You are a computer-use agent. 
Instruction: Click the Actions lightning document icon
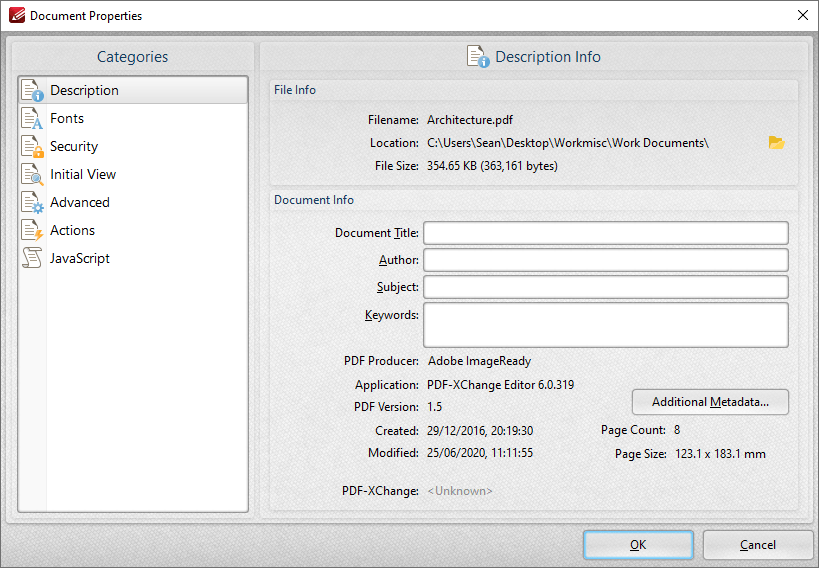coord(32,230)
